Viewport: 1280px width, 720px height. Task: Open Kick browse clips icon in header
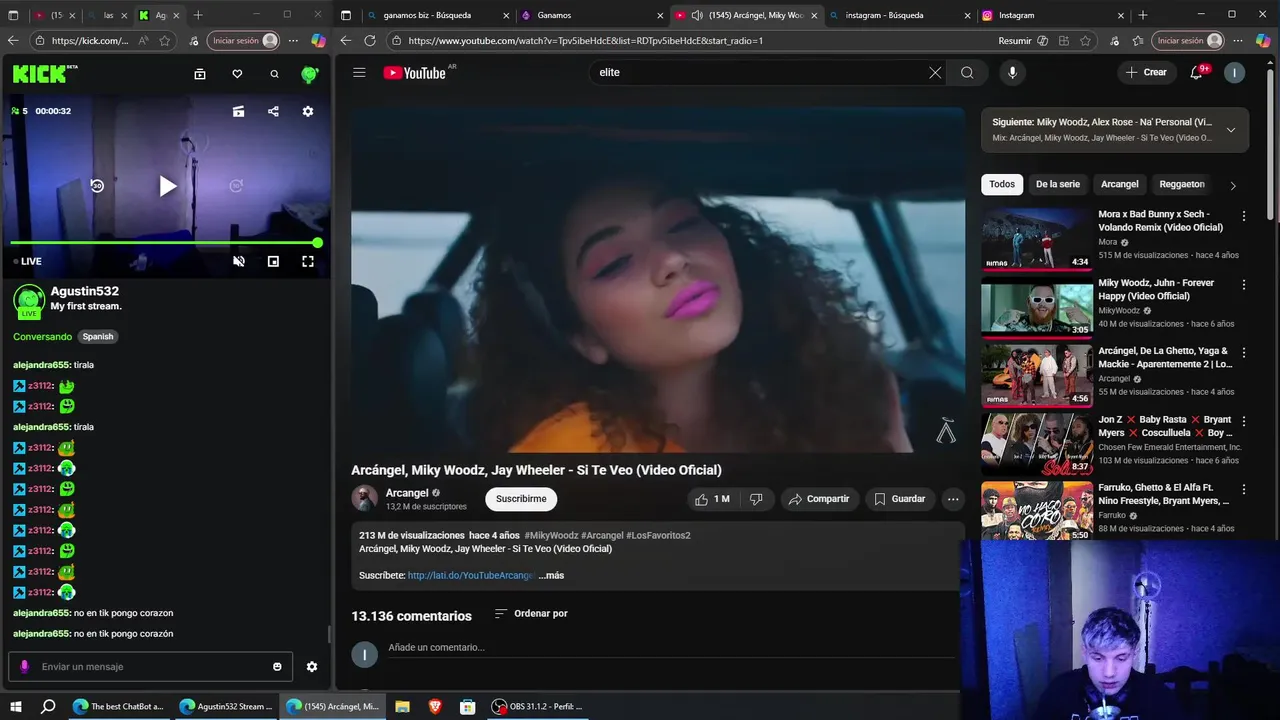(200, 74)
